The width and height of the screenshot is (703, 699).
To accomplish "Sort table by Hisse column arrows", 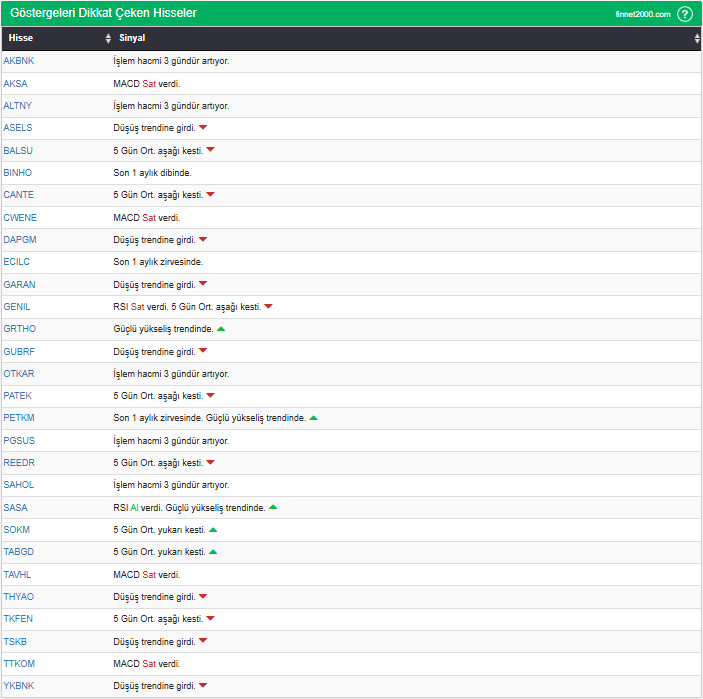I will (x=108, y=38).
